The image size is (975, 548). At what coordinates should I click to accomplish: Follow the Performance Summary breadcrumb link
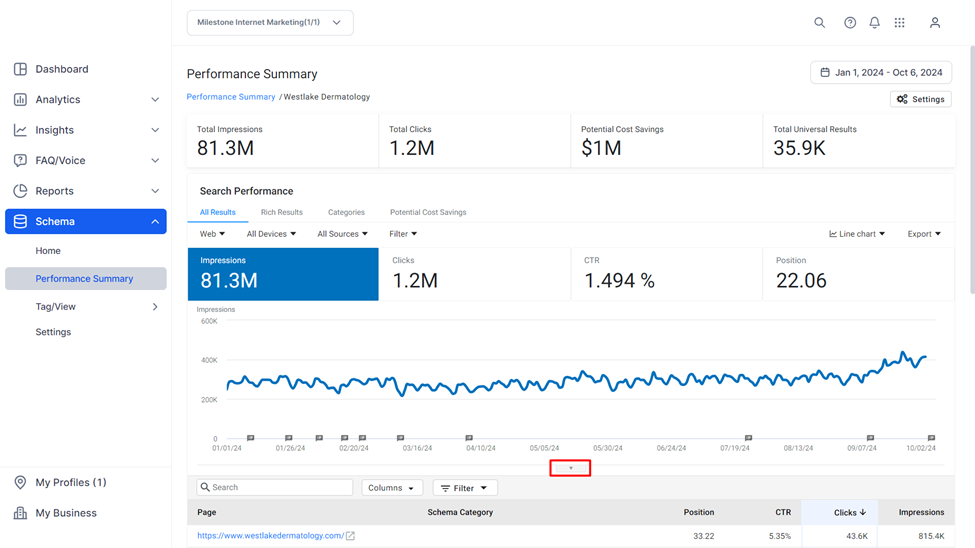(x=231, y=97)
